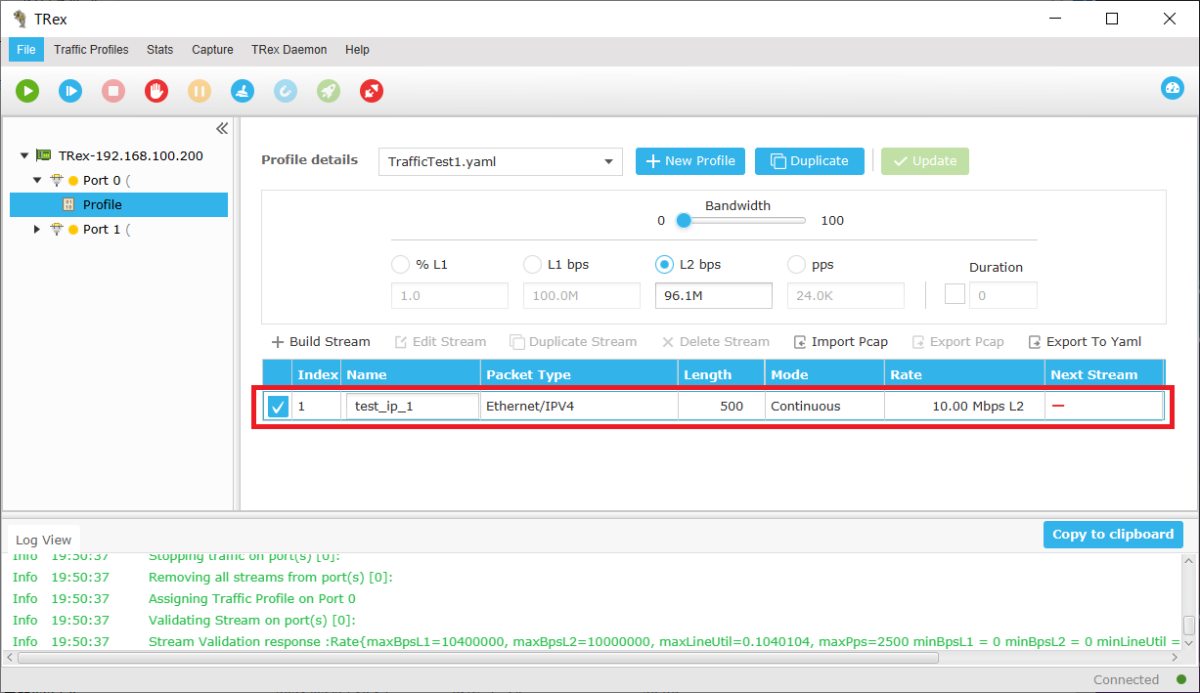Click the red hand stop-all icon

[156, 91]
